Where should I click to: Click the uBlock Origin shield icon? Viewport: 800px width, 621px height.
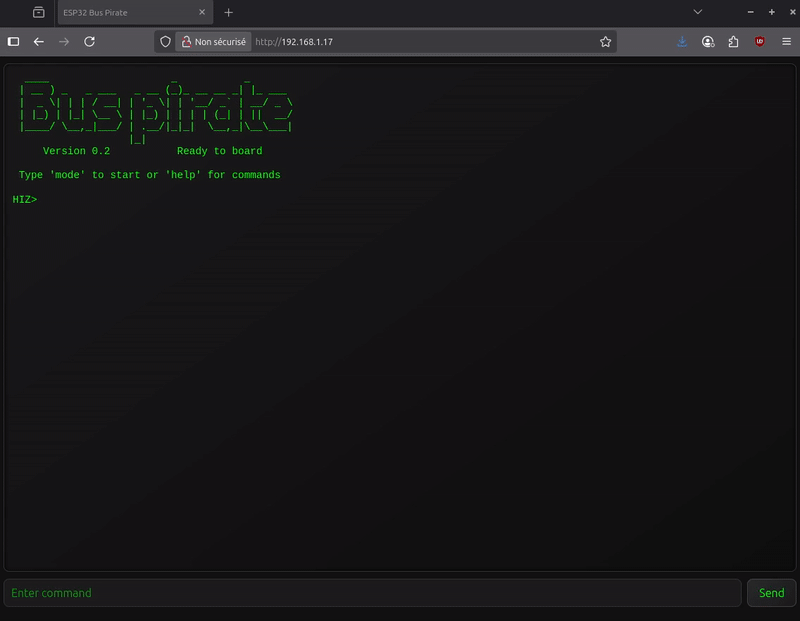(760, 42)
